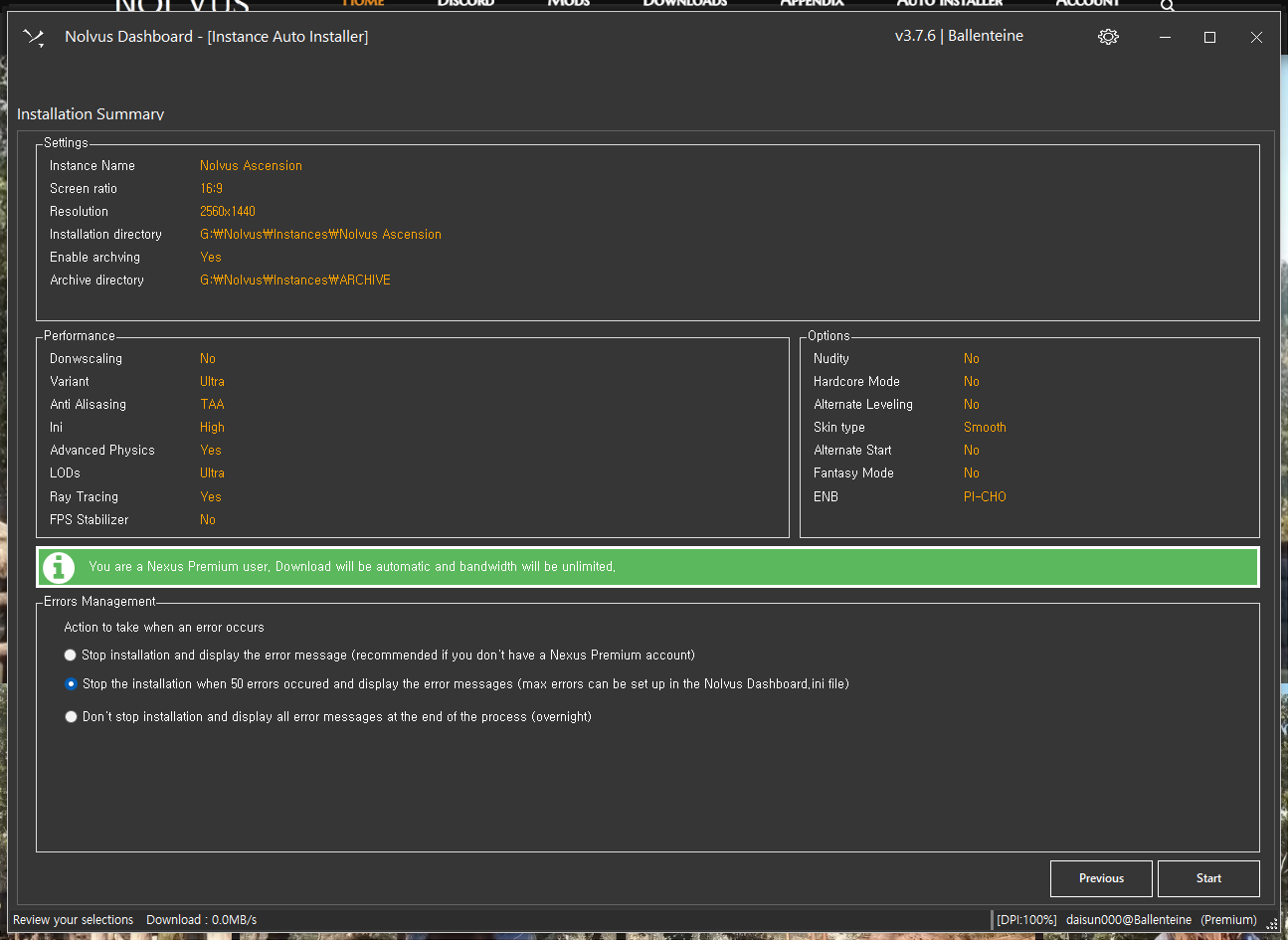Click the Archive directory label

coord(96,281)
